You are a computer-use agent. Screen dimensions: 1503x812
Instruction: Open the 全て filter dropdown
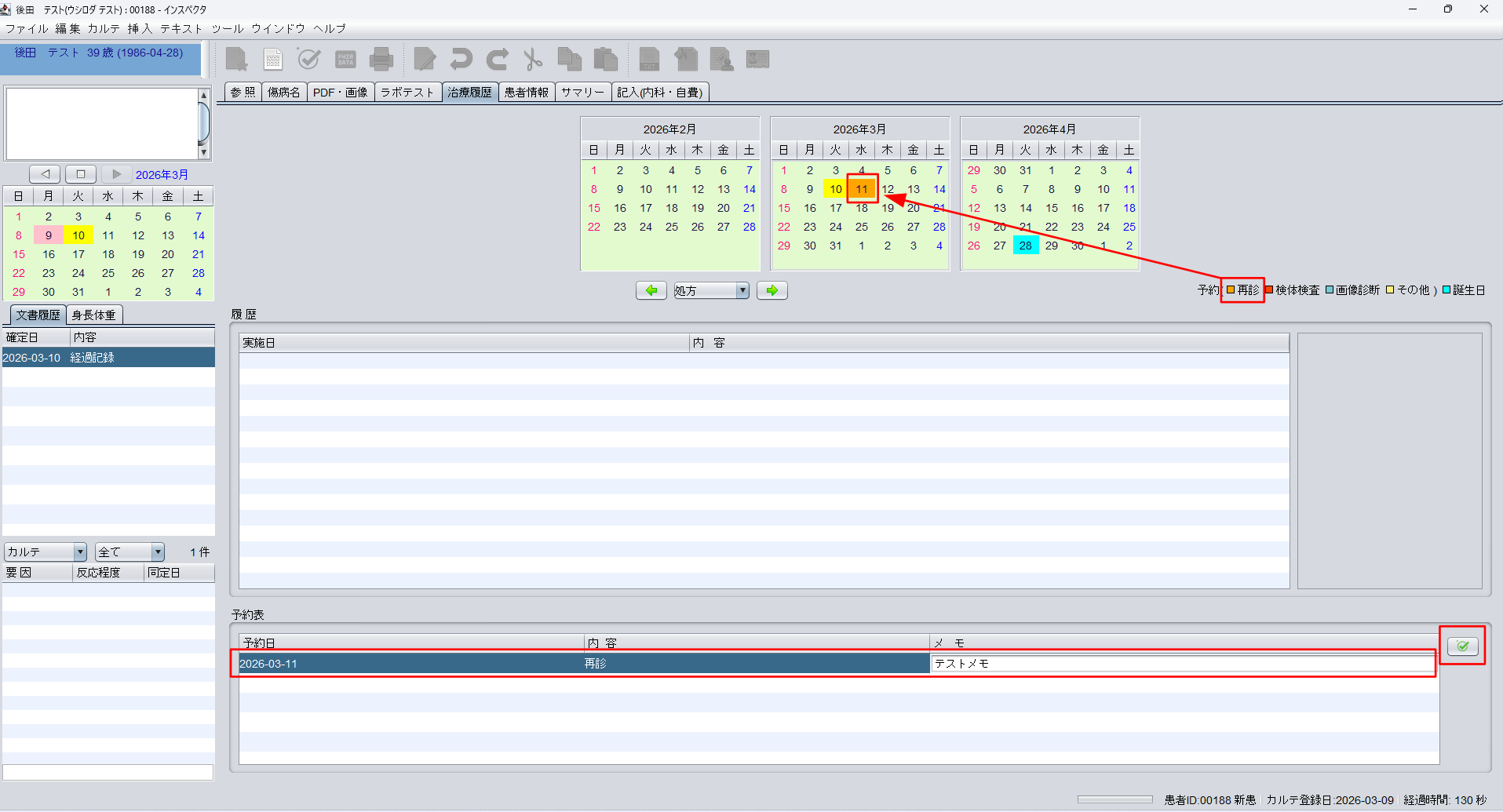pos(157,552)
